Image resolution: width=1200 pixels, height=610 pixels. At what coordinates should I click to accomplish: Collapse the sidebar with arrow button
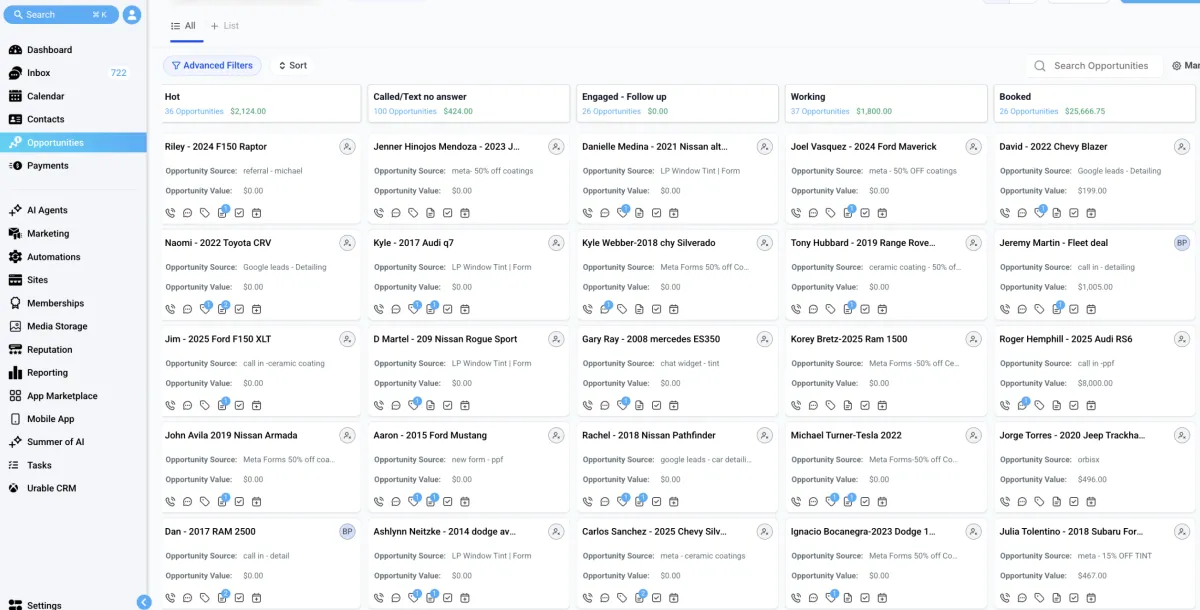(x=144, y=602)
